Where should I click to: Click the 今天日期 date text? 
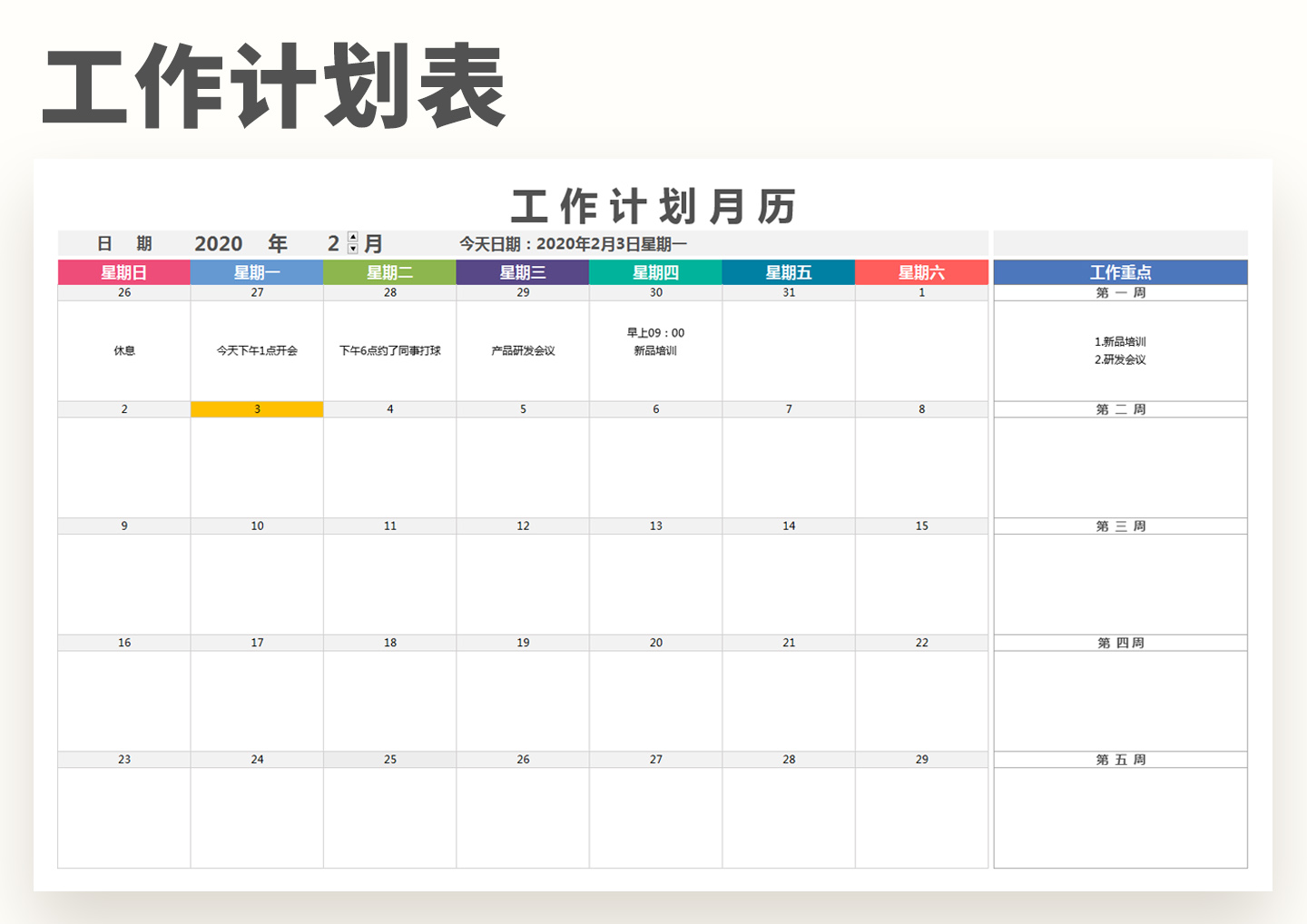click(574, 243)
